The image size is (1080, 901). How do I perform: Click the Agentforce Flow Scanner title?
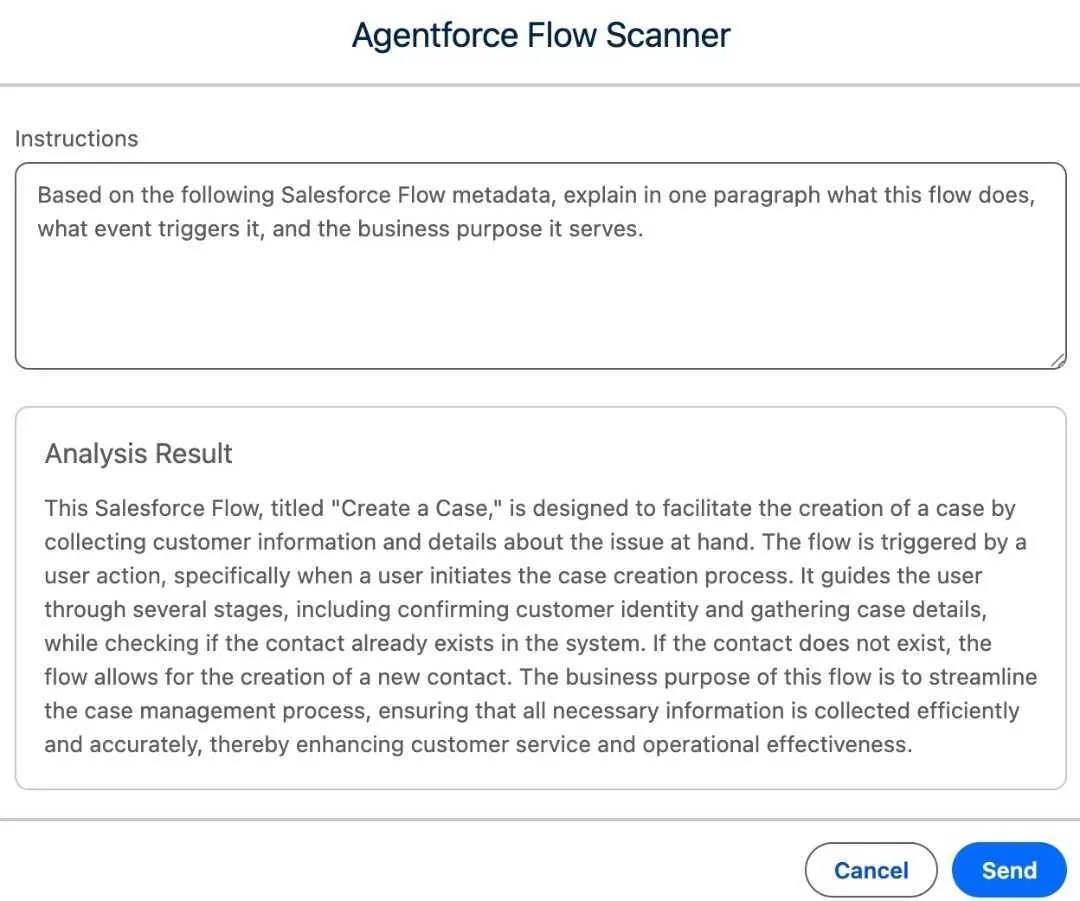tap(540, 36)
